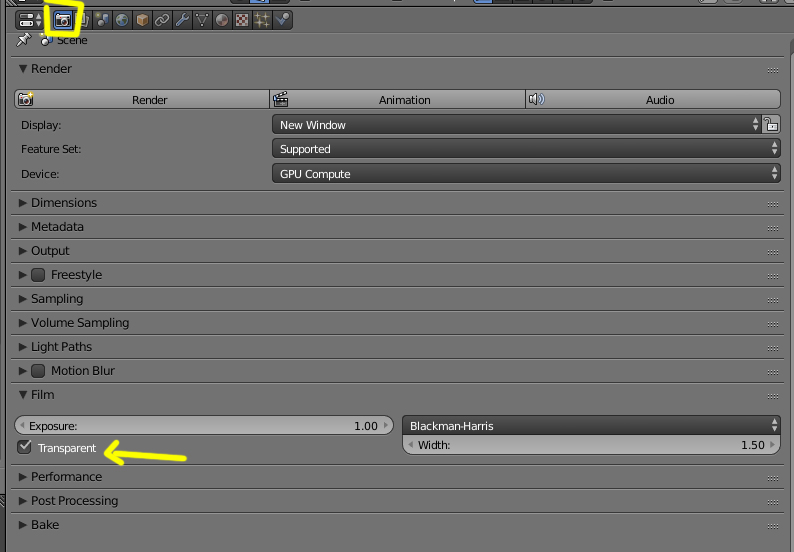The height and width of the screenshot is (552, 794).
Task: Expand the Post Processing panel
Action: (x=23, y=501)
